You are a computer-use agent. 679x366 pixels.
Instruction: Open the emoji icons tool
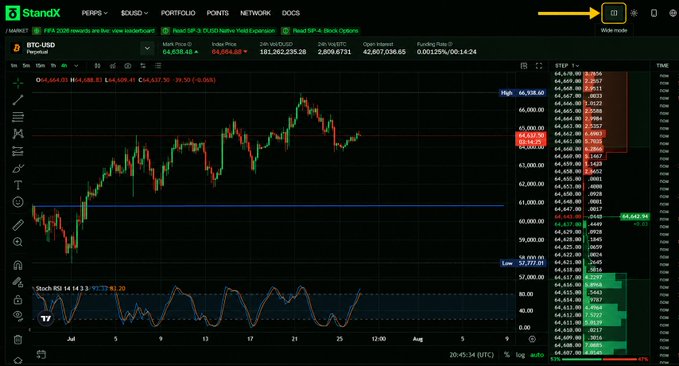click(18, 202)
